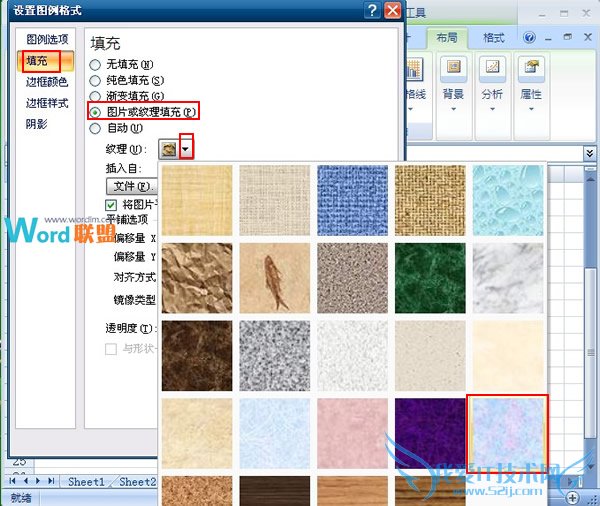Choose the oak wood texture
This screenshot has height=506, width=600.
[x=352, y=491]
